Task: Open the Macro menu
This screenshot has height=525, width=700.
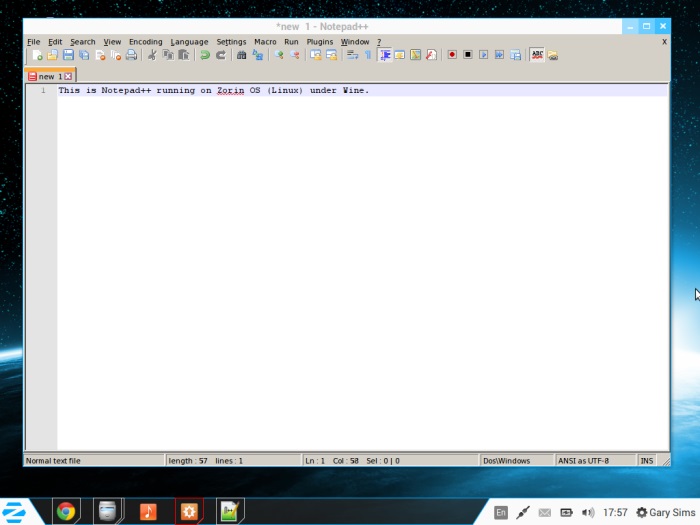Action: (265, 42)
